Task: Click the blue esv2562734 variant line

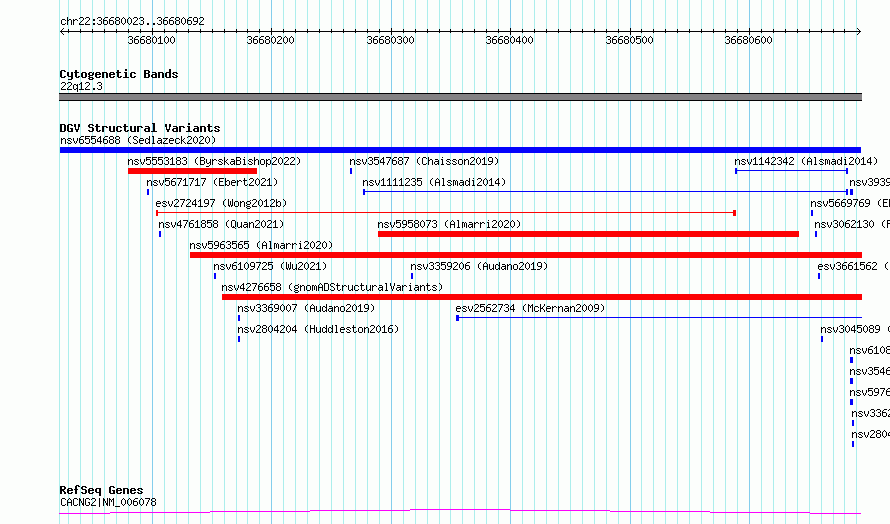Action: 659,318
